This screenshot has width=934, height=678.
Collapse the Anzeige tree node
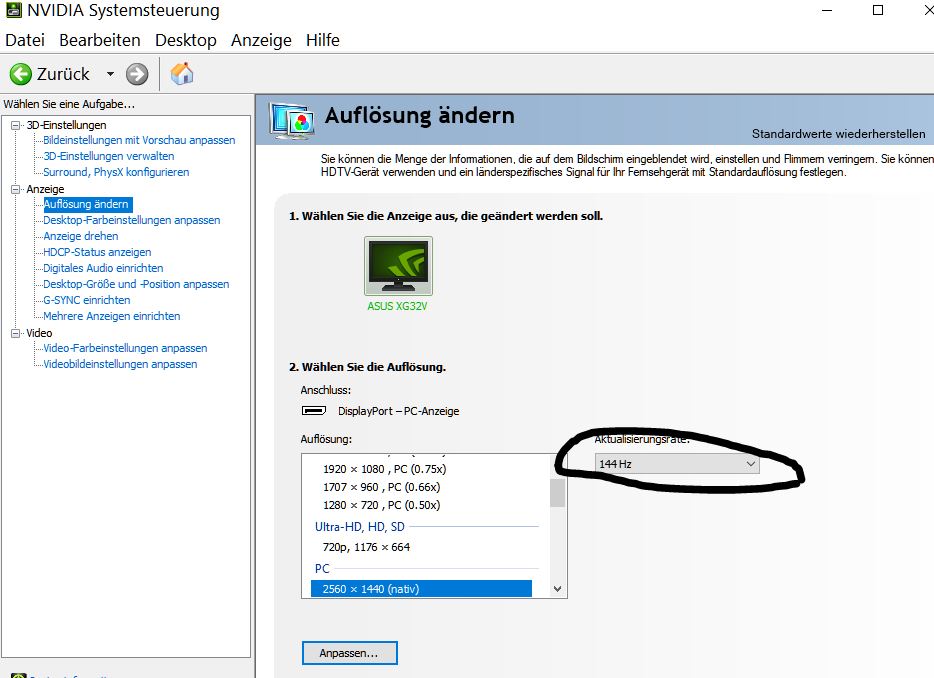coord(15,189)
